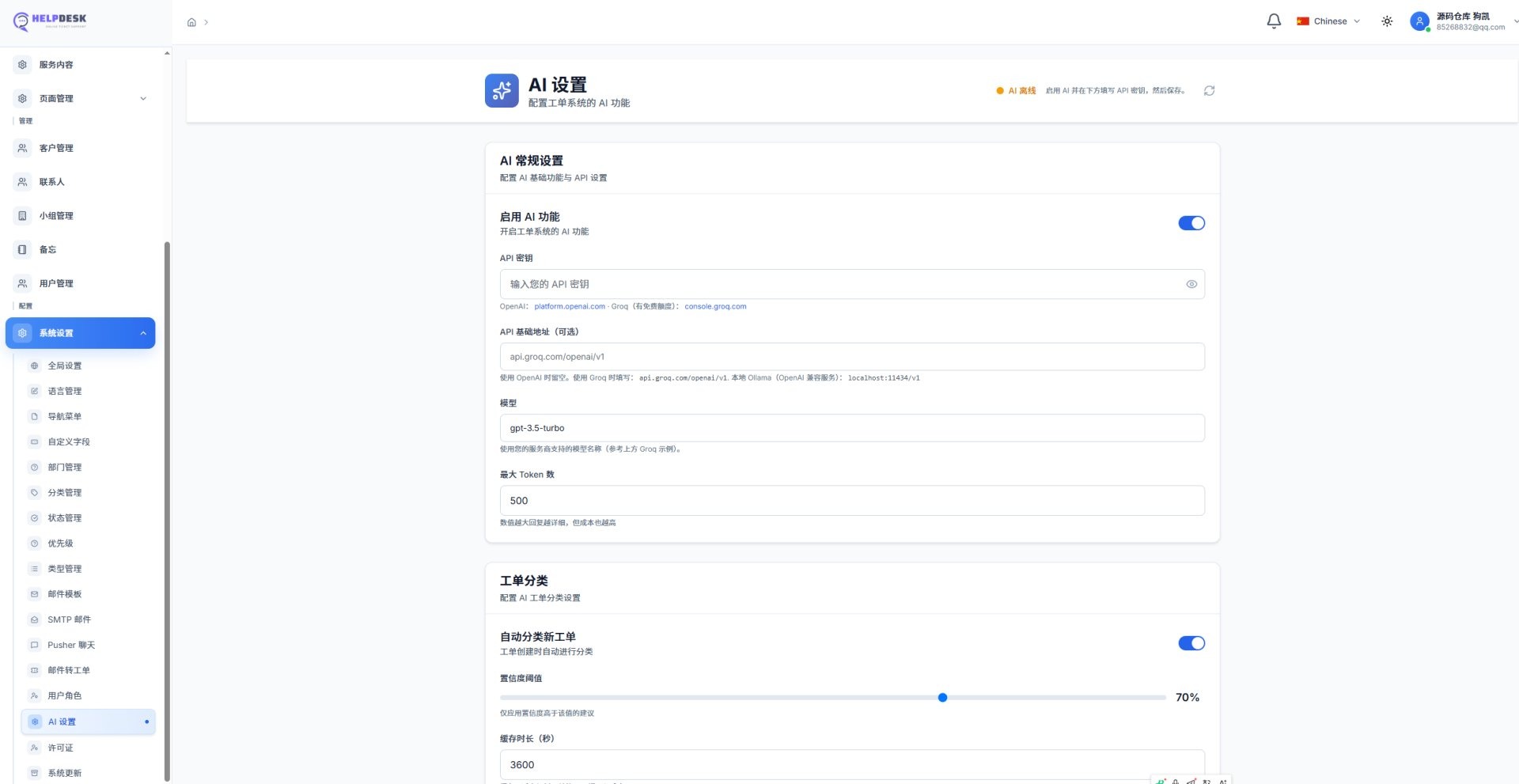Click the API 基础地址 field
Viewport: 1519px width, 784px height.
[x=852, y=357]
